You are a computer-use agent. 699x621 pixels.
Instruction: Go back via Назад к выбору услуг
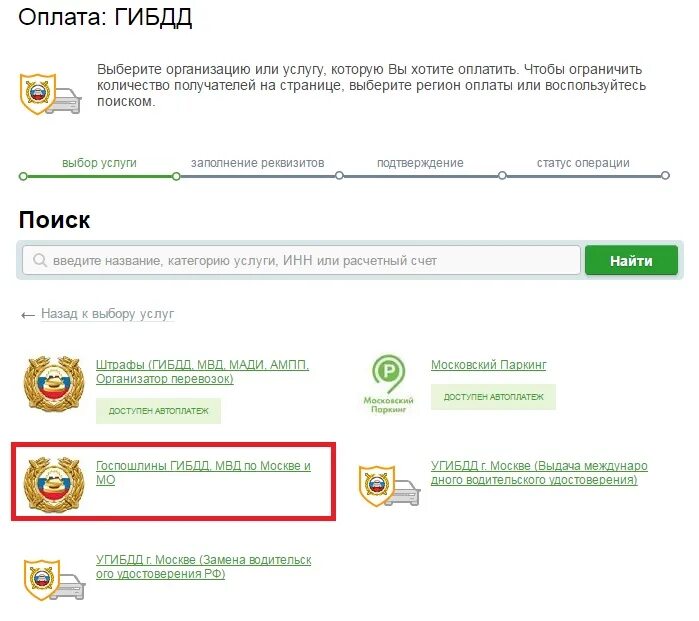pyautogui.click(x=107, y=314)
